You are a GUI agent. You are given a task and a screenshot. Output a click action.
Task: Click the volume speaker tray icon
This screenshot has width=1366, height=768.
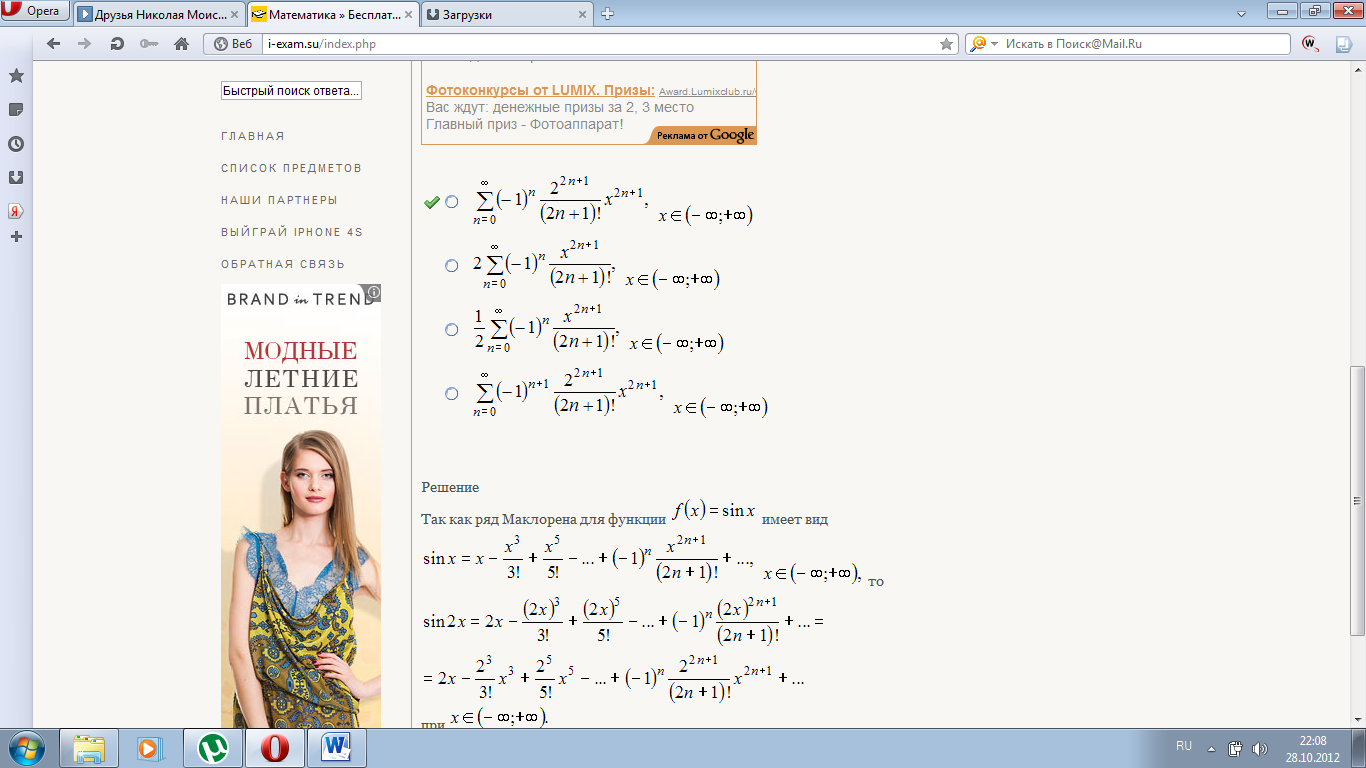(x=1260, y=748)
